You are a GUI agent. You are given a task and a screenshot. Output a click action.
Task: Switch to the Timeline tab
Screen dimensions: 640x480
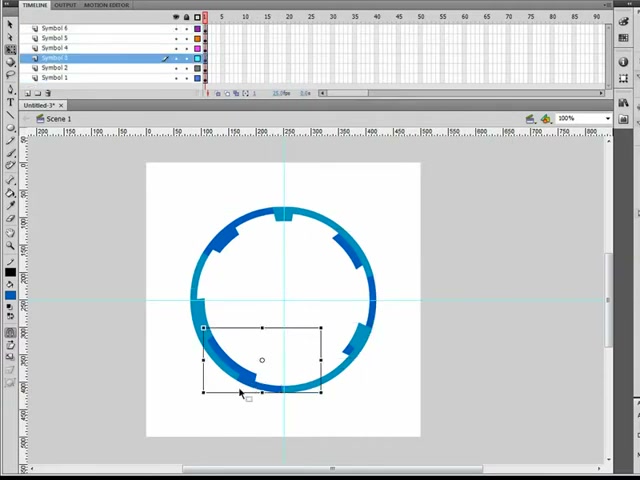[35, 5]
